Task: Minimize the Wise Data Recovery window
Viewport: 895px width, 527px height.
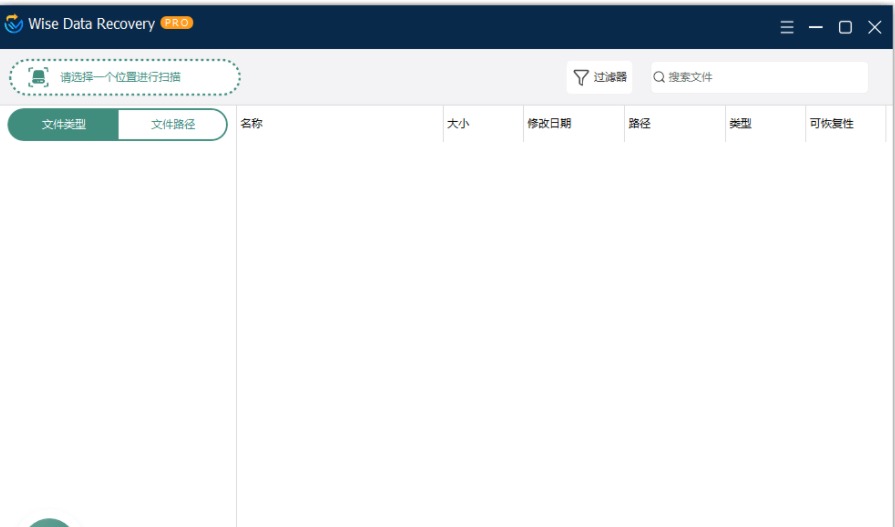Action: tap(816, 27)
